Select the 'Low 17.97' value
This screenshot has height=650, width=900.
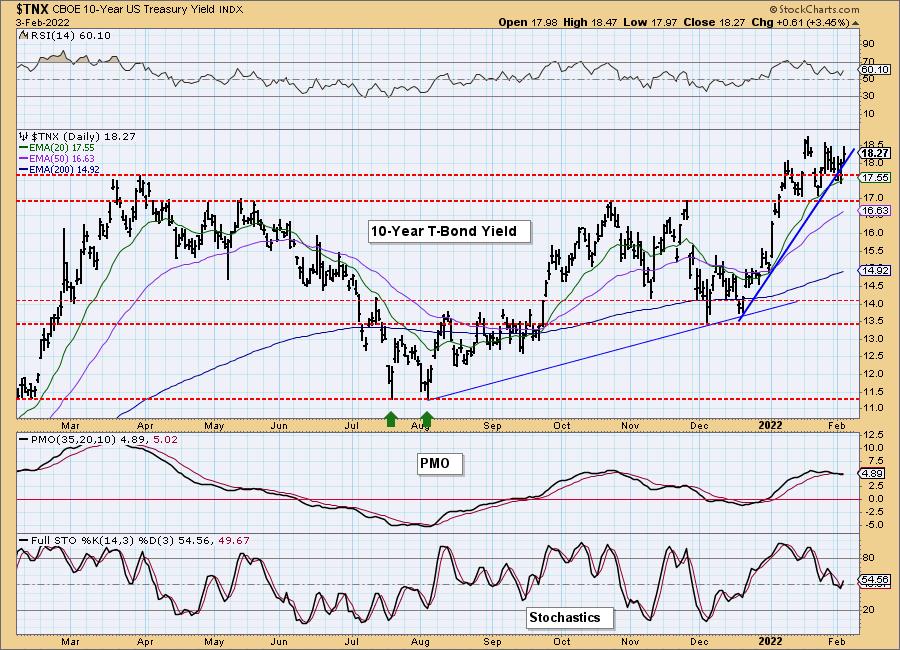650,22
